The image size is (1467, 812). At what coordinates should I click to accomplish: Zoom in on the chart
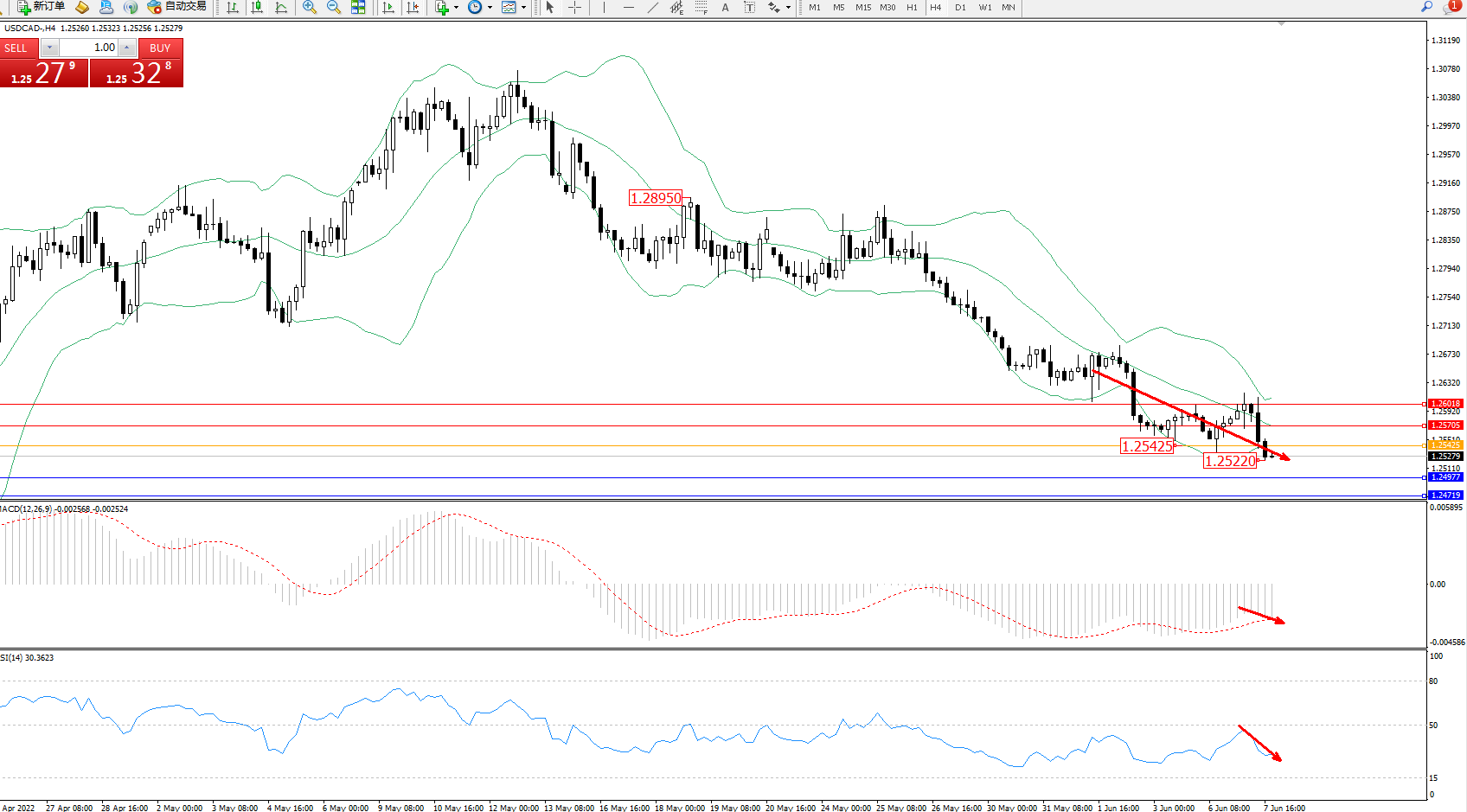click(310, 7)
